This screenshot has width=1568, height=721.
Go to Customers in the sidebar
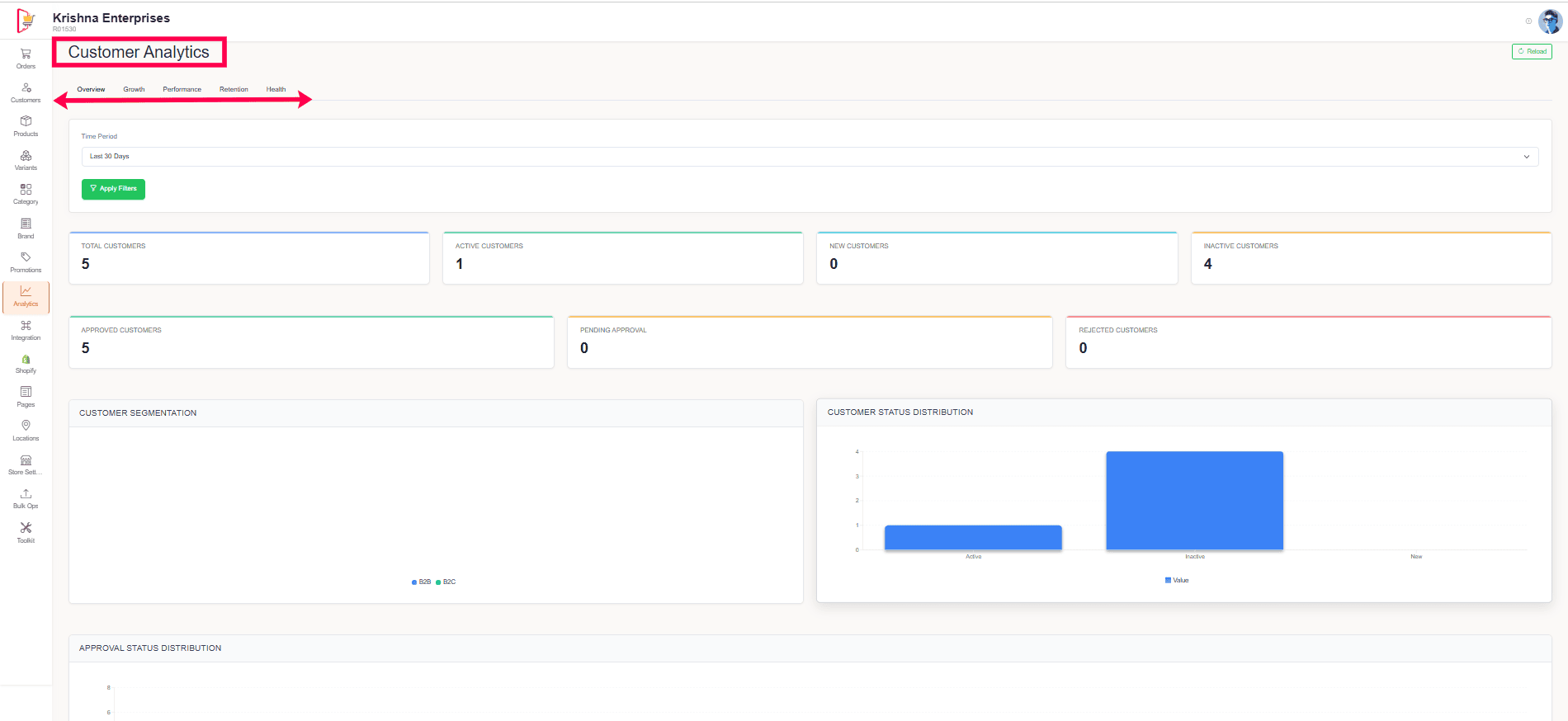(x=26, y=89)
